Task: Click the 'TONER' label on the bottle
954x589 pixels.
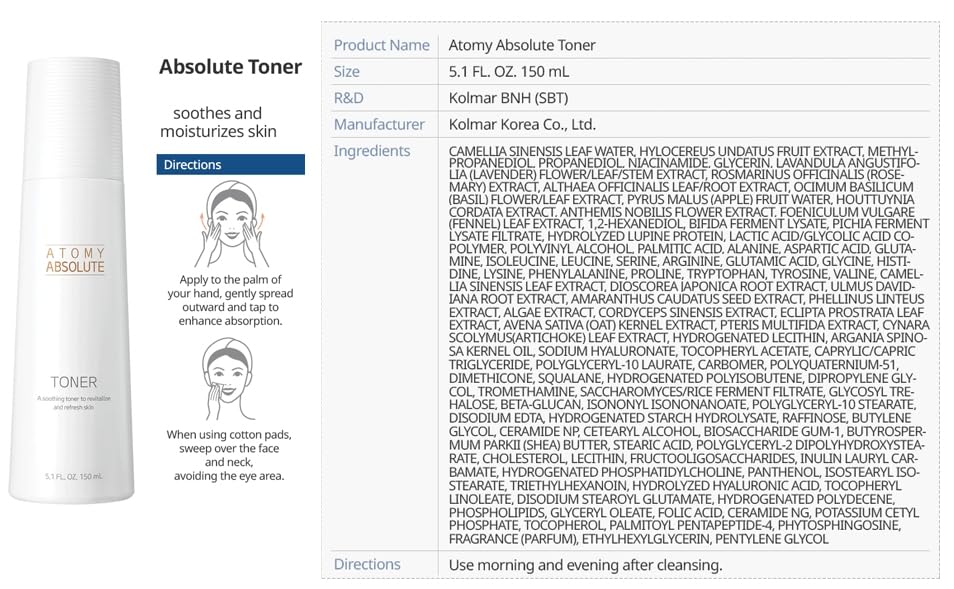Action: pyautogui.click(x=74, y=382)
